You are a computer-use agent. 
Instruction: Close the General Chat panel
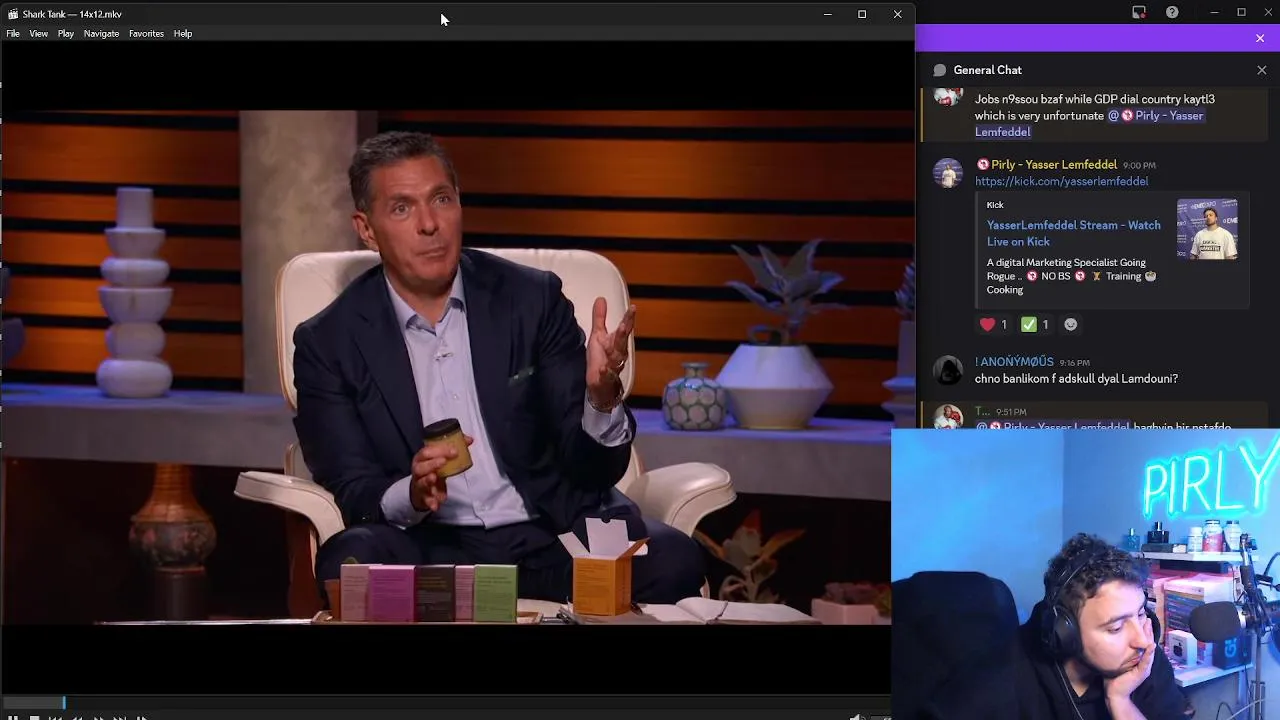coord(1262,70)
